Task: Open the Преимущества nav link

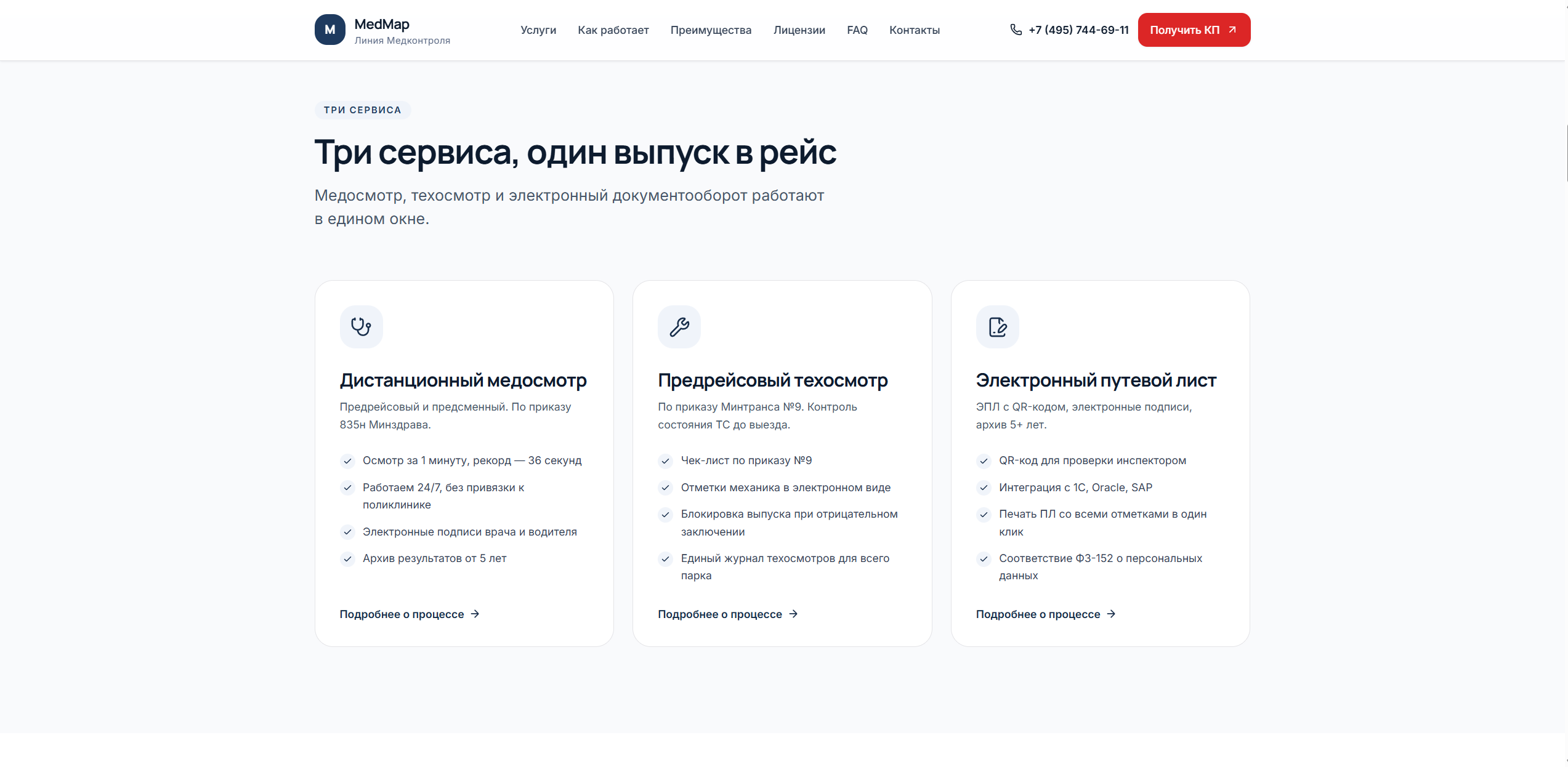Action: point(711,30)
